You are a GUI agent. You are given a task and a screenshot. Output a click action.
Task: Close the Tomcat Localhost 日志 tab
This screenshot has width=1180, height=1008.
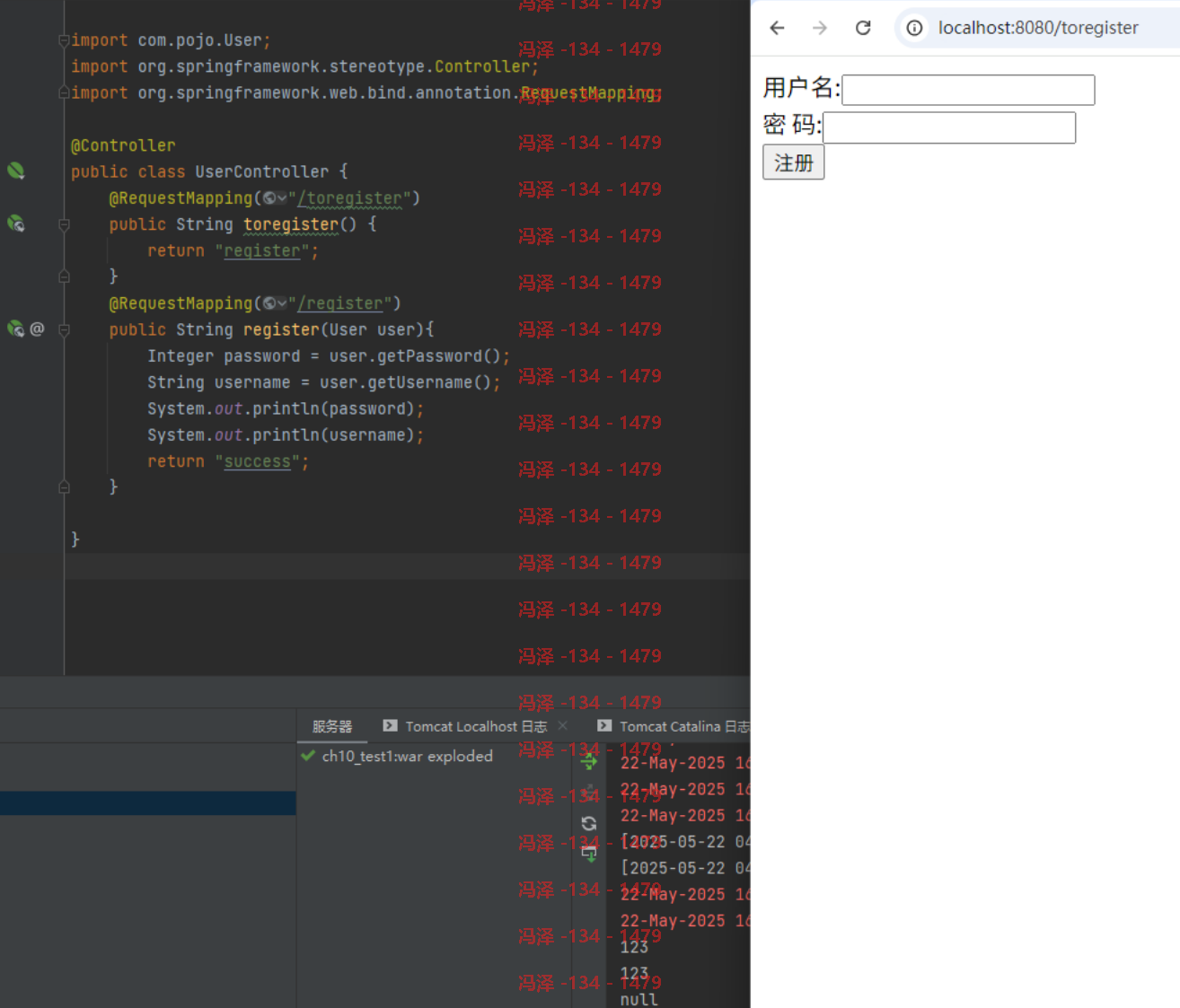(563, 725)
